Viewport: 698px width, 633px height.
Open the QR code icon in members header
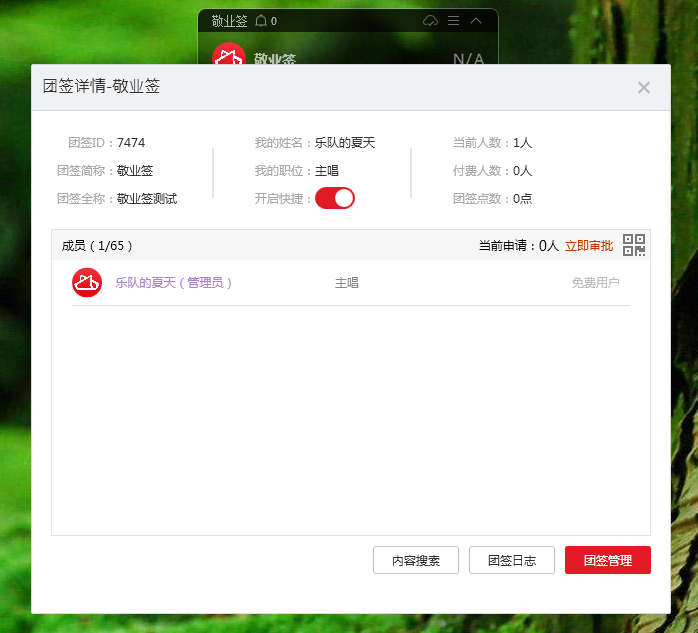coord(634,245)
